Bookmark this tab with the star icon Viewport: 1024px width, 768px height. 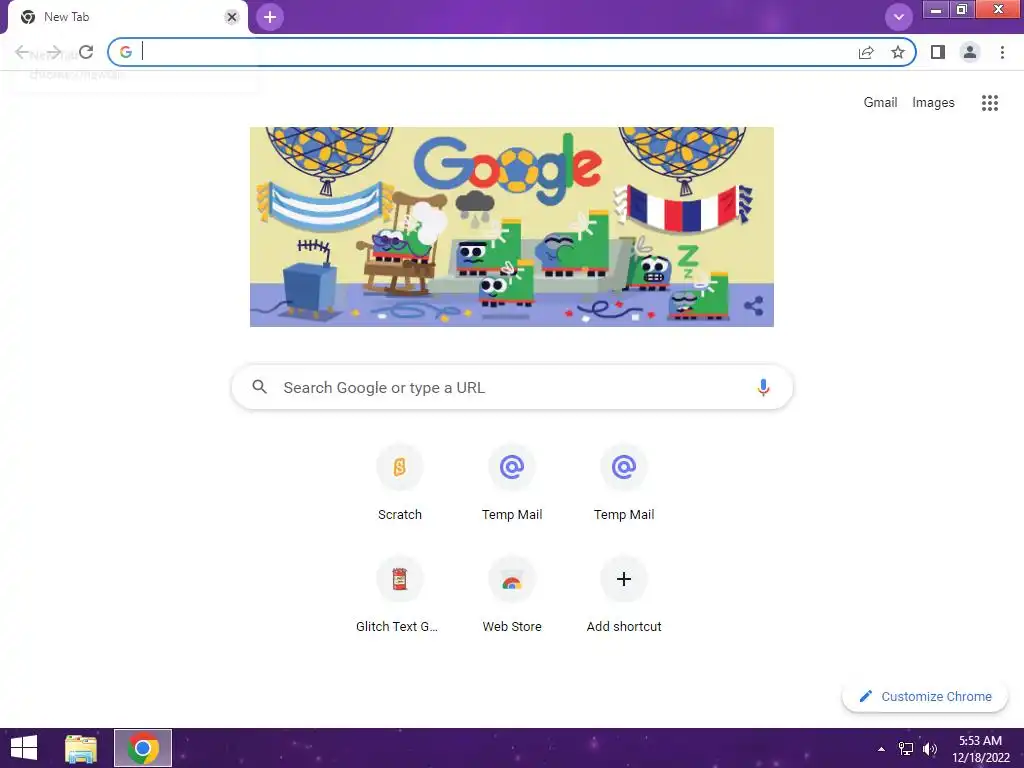pyautogui.click(x=898, y=52)
